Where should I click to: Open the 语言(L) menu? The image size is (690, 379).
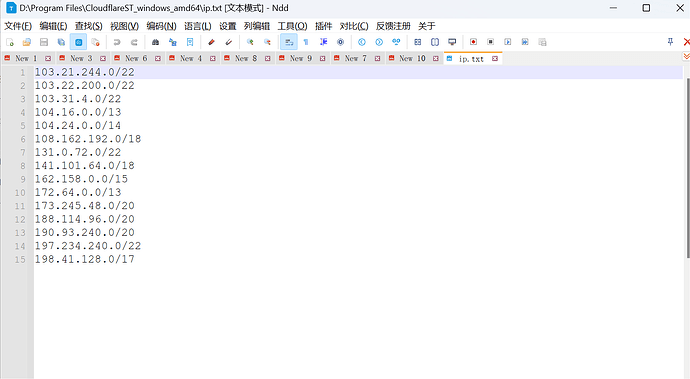pyautogui.click(x=198, y=26)
